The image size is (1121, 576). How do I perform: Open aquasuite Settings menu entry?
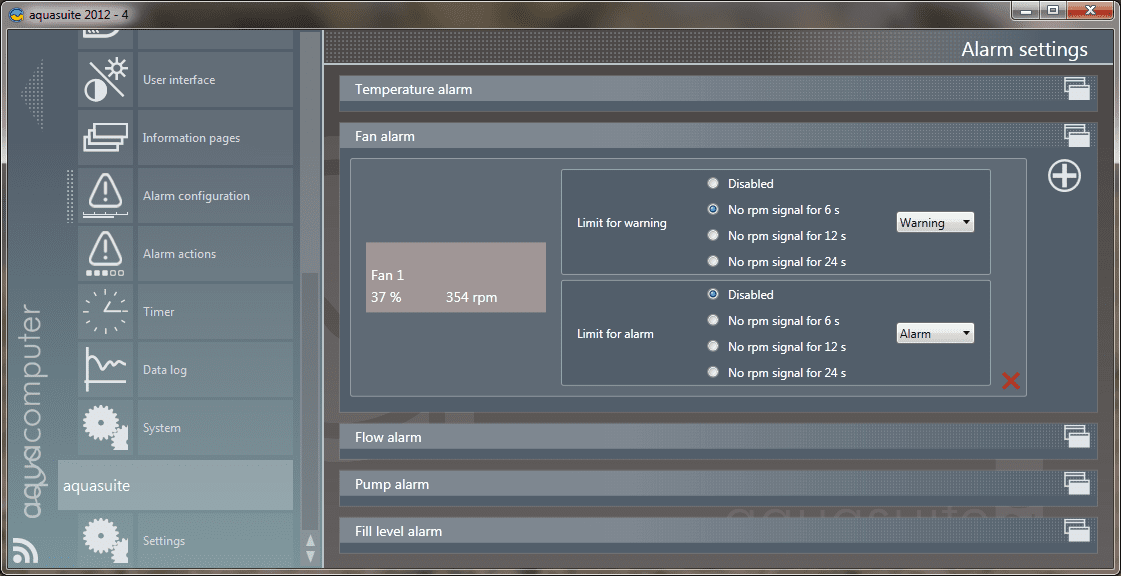coord(215,540)
